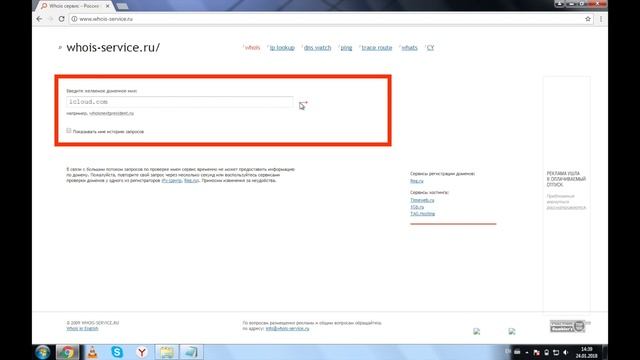Open the whois navigation item
Screen dimensions: 640x360
[252, 48]
